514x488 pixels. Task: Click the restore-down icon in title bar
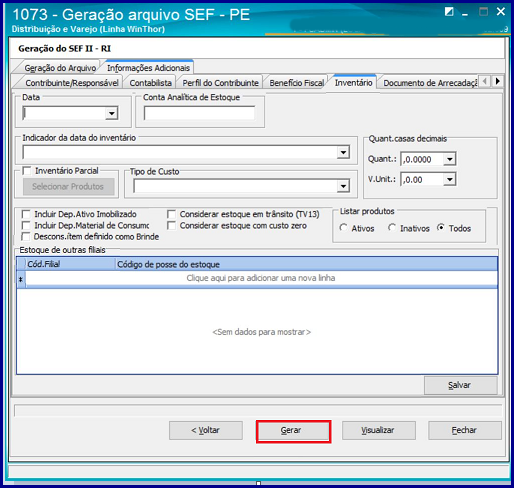pos(449,12)
